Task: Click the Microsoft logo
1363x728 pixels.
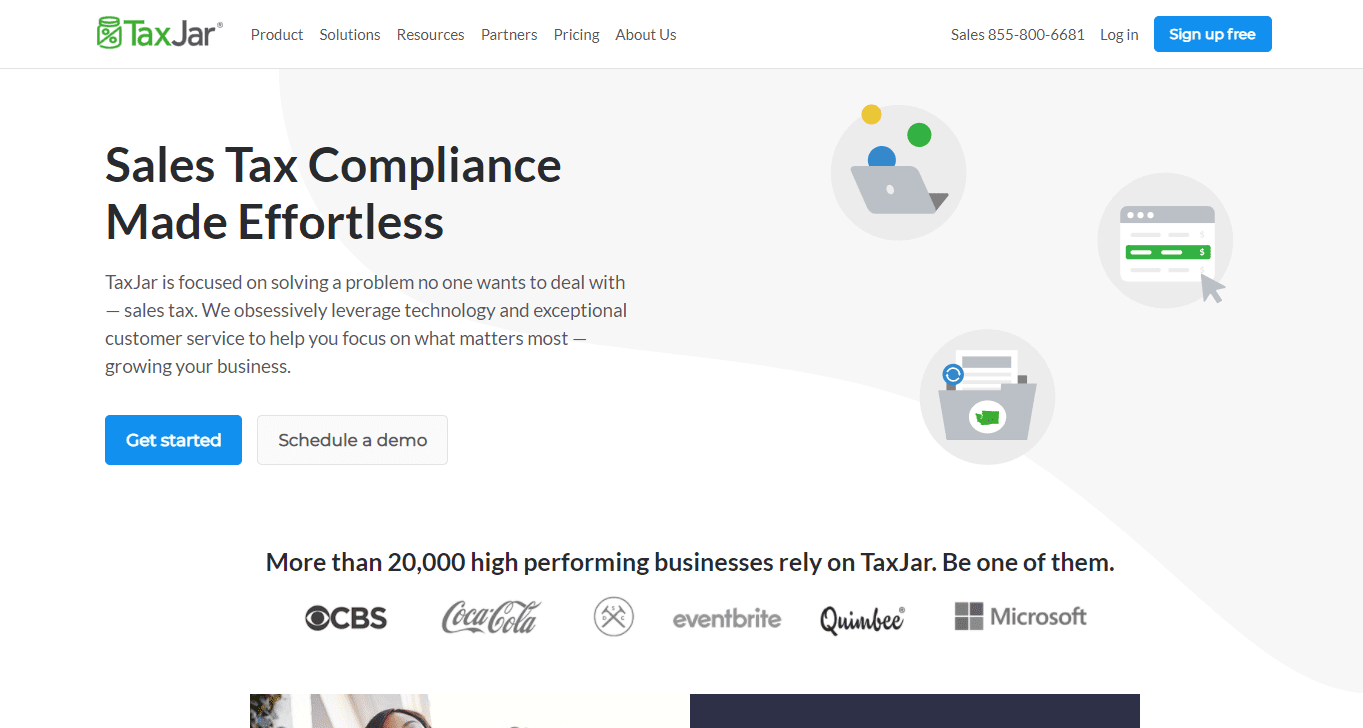Action: tap(1020, 616)
